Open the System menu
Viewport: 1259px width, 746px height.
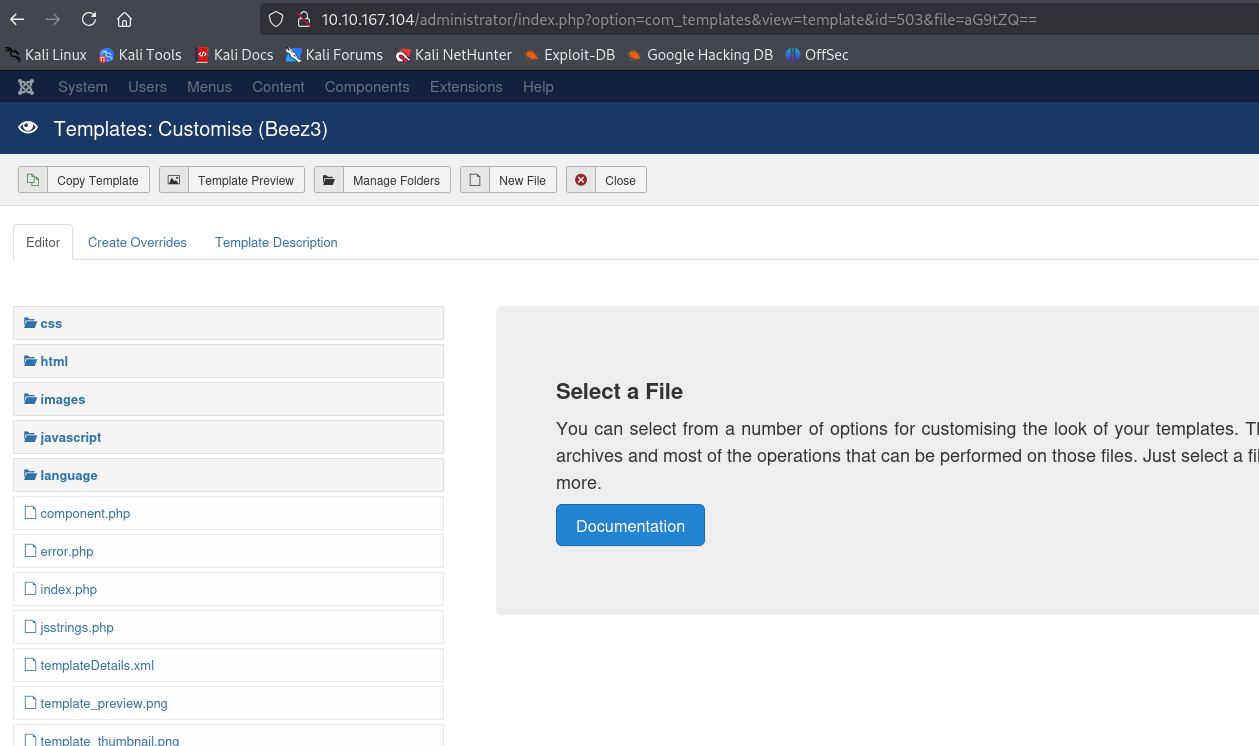pyautogui.click(x=82, y=87)
